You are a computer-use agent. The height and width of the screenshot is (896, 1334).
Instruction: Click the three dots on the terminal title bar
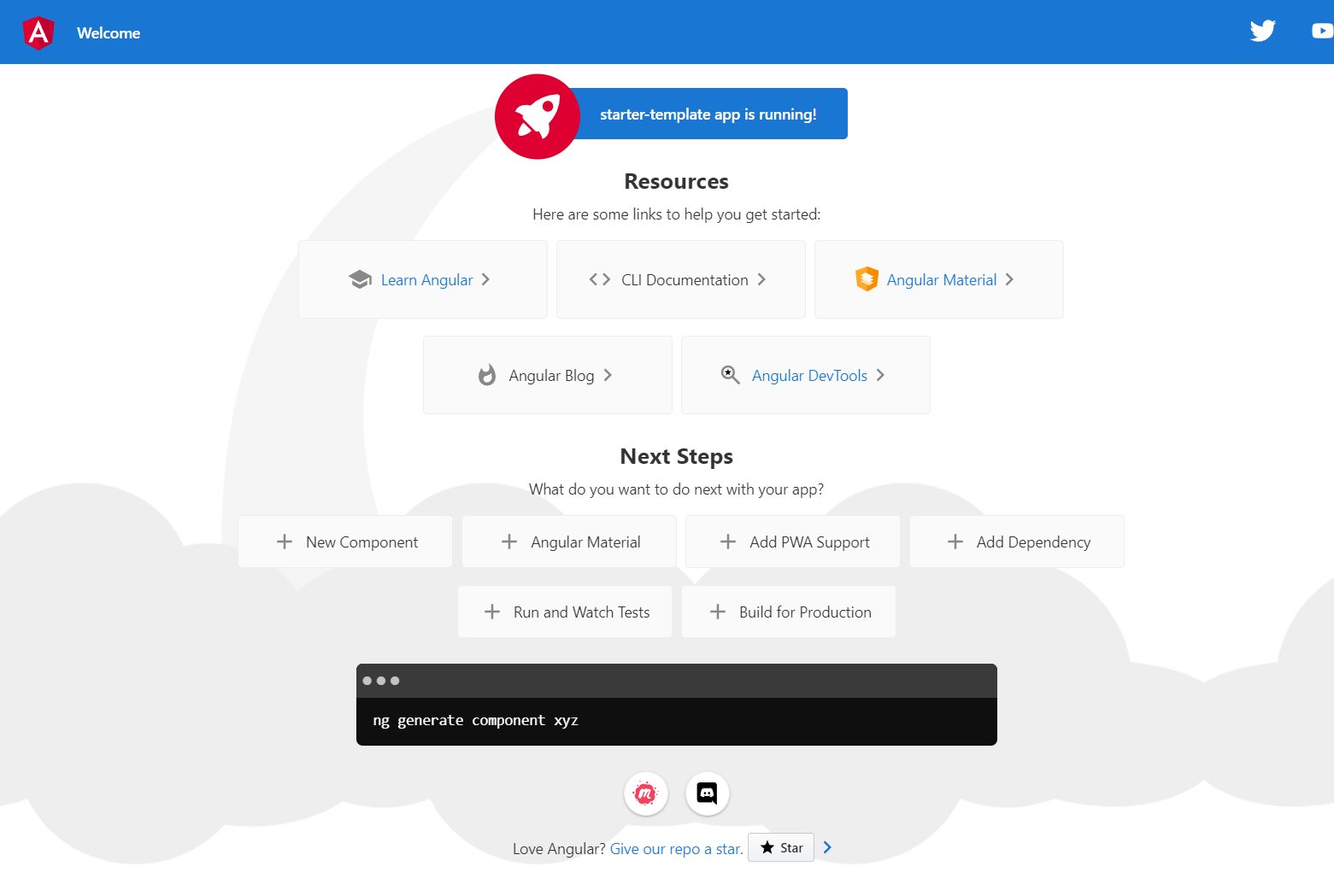coord(381,681)
